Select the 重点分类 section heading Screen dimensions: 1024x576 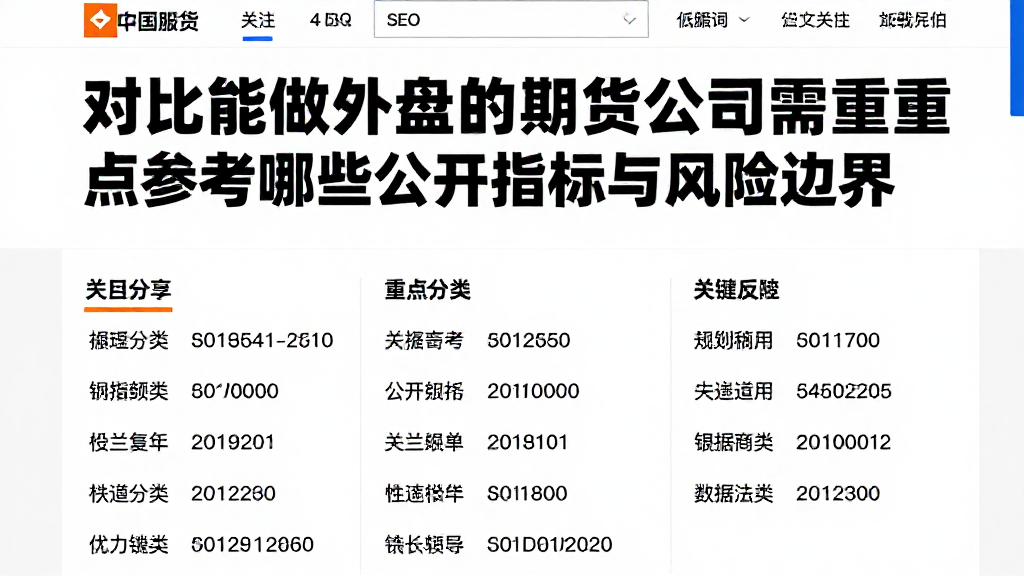click(428, 289)
